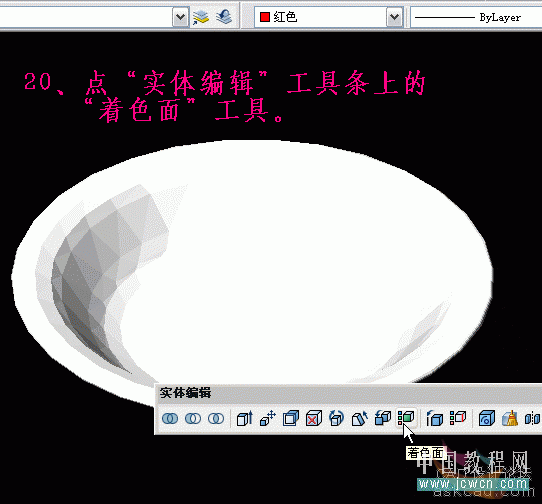Choose the Copy Edges tool
The width and height of the screenshot is (542, 504).
click(435, 419)
